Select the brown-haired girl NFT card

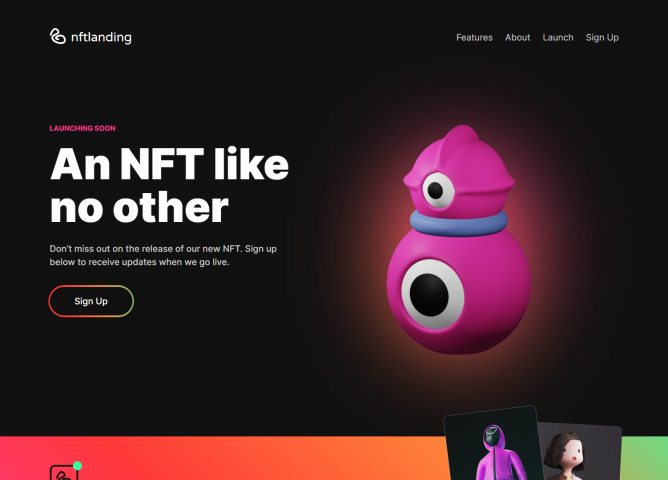coord(581,451)
